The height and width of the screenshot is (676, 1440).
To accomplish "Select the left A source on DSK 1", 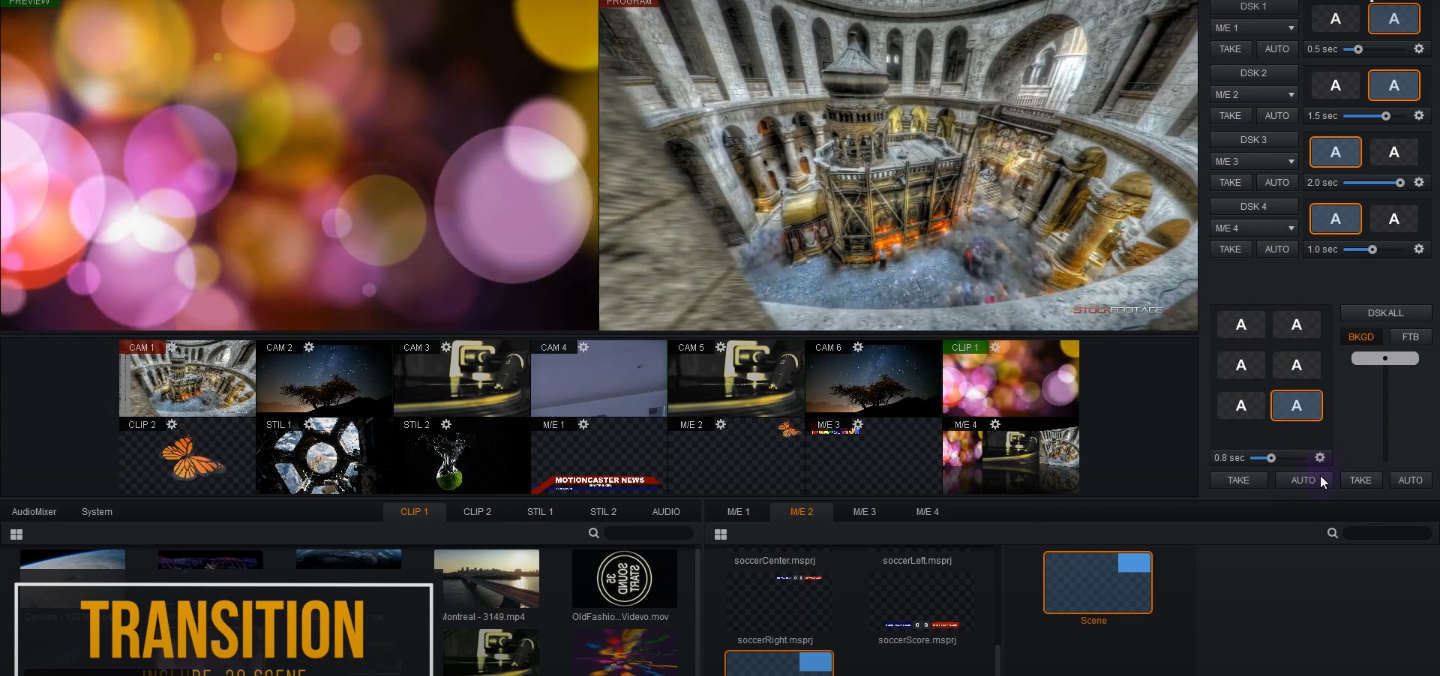I will (x=1335, y=18).
